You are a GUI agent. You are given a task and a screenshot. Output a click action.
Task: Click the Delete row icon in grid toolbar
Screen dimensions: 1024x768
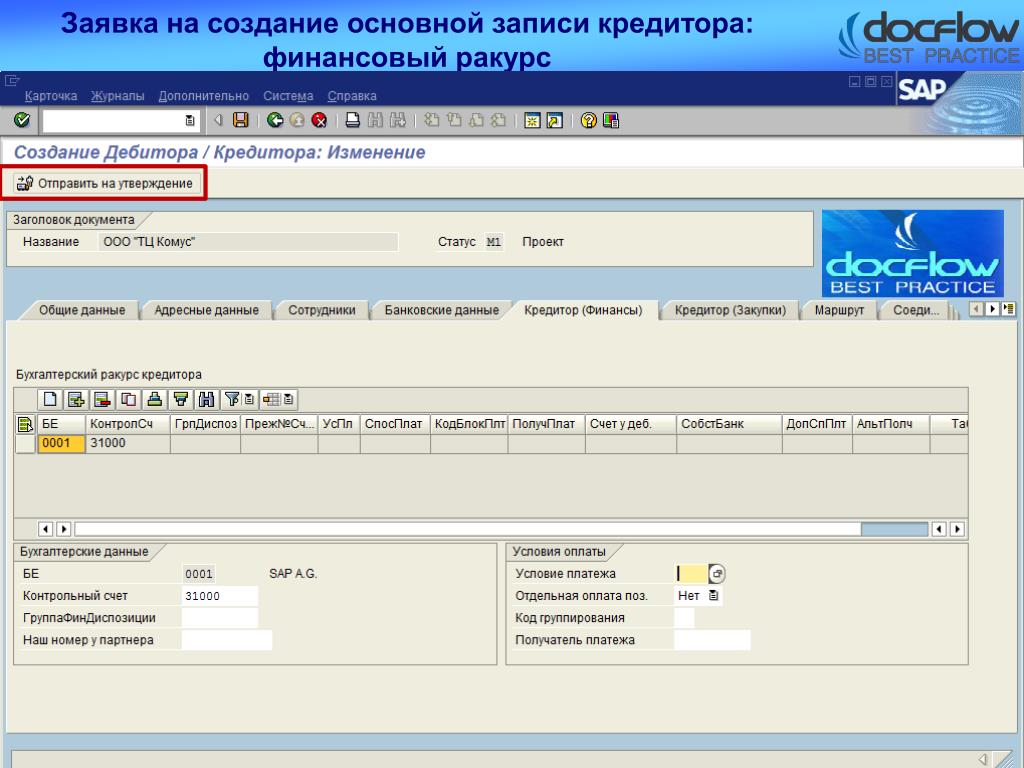(102, 400)
